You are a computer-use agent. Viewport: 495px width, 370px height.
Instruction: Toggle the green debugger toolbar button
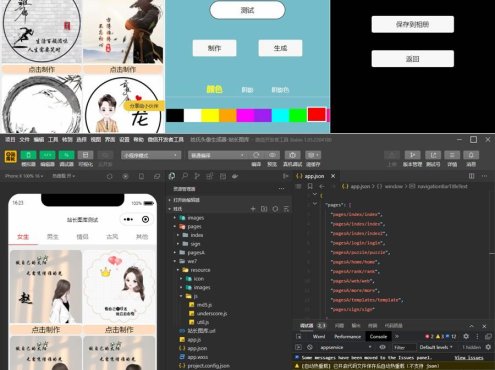(x=66, y=155)
